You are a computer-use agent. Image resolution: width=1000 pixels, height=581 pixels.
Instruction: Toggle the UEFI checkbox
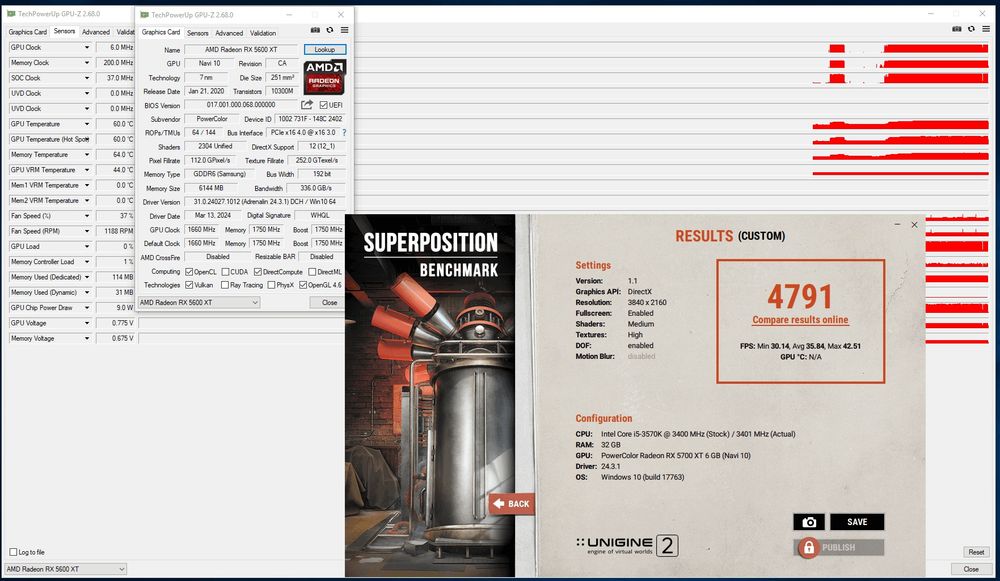tap(323, 105)
